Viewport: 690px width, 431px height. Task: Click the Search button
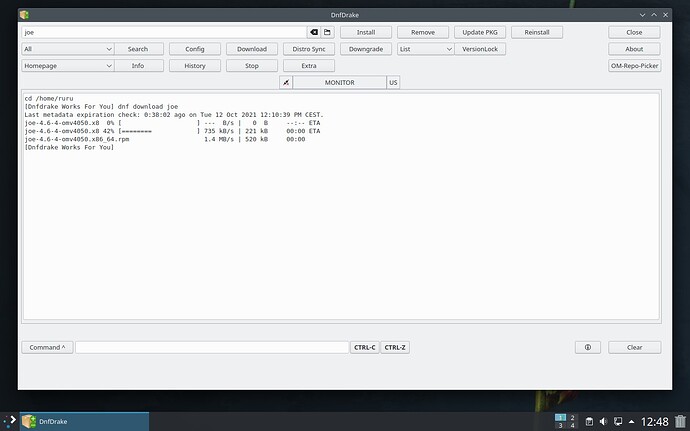pyautogui.click(x=138, y=49)
